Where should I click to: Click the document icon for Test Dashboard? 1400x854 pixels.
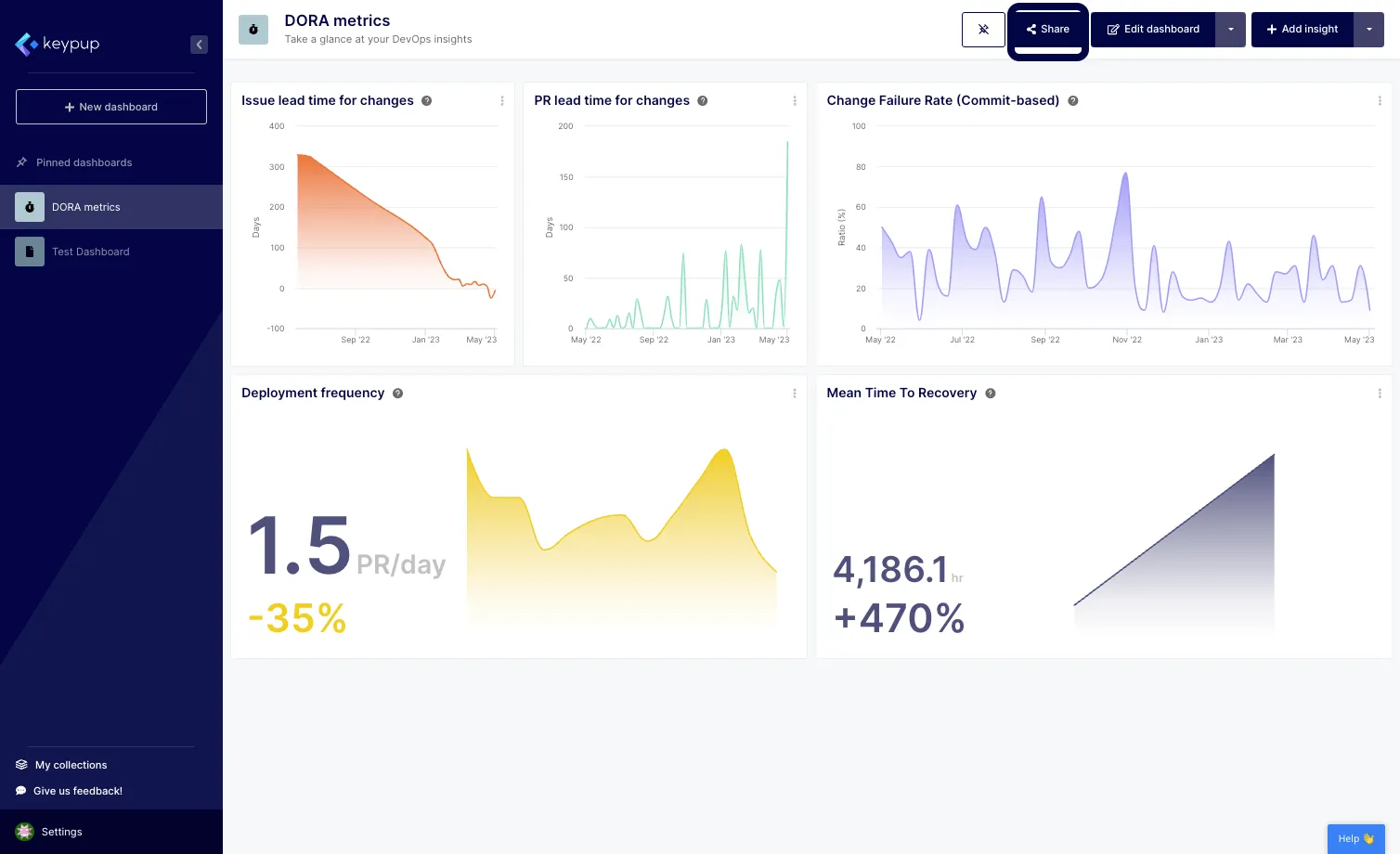tap(29, 251)
